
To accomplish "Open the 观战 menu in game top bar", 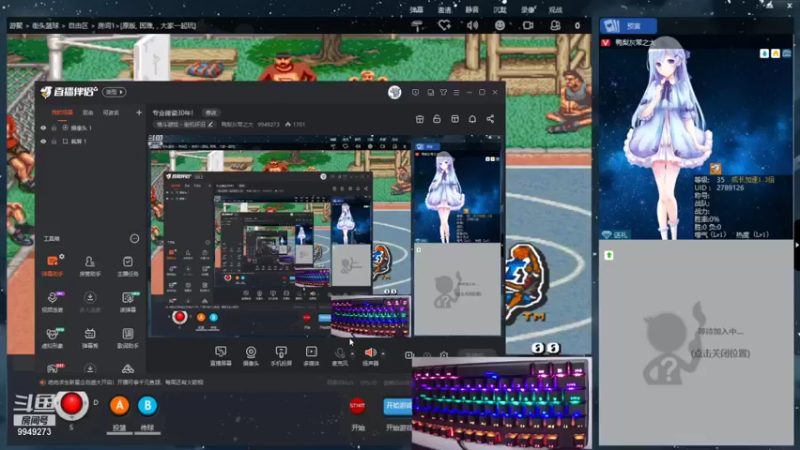I will click(x=555, y=10).
